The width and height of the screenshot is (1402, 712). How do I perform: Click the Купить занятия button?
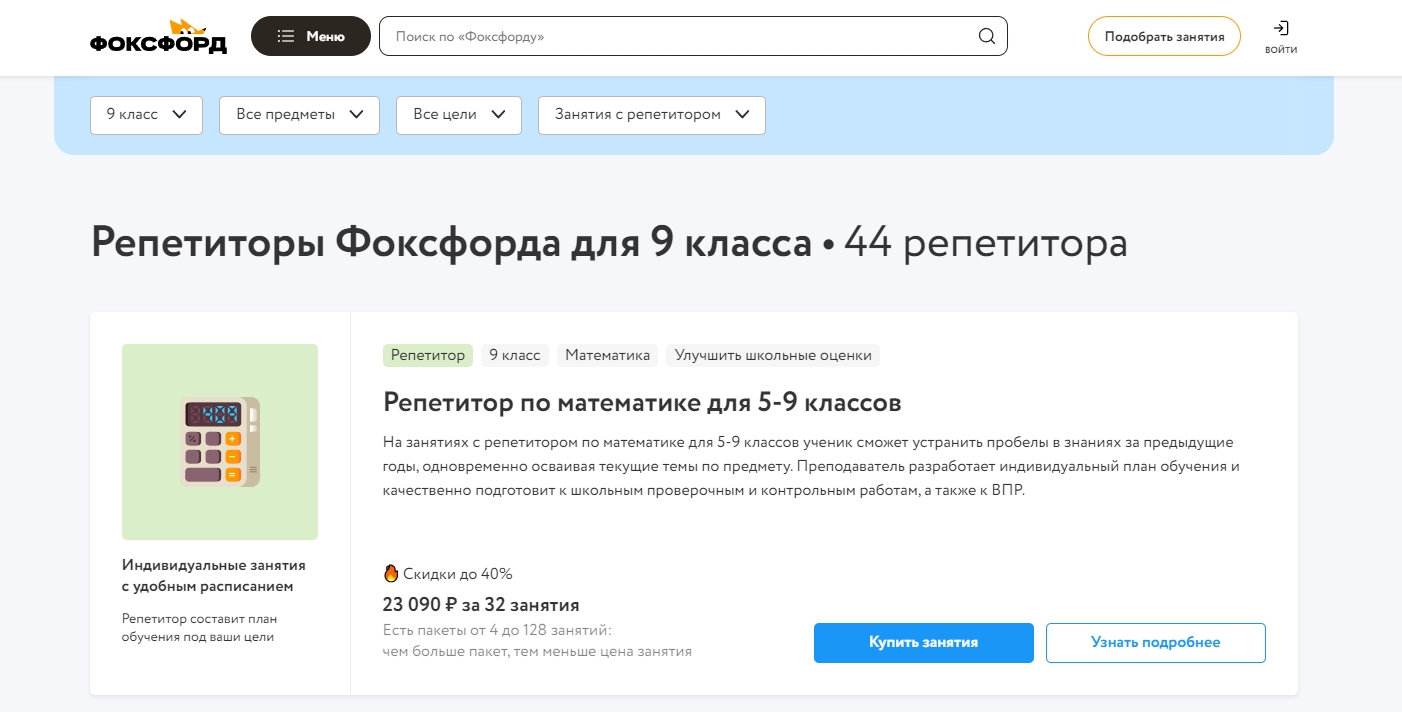click(x=924, y=643)
